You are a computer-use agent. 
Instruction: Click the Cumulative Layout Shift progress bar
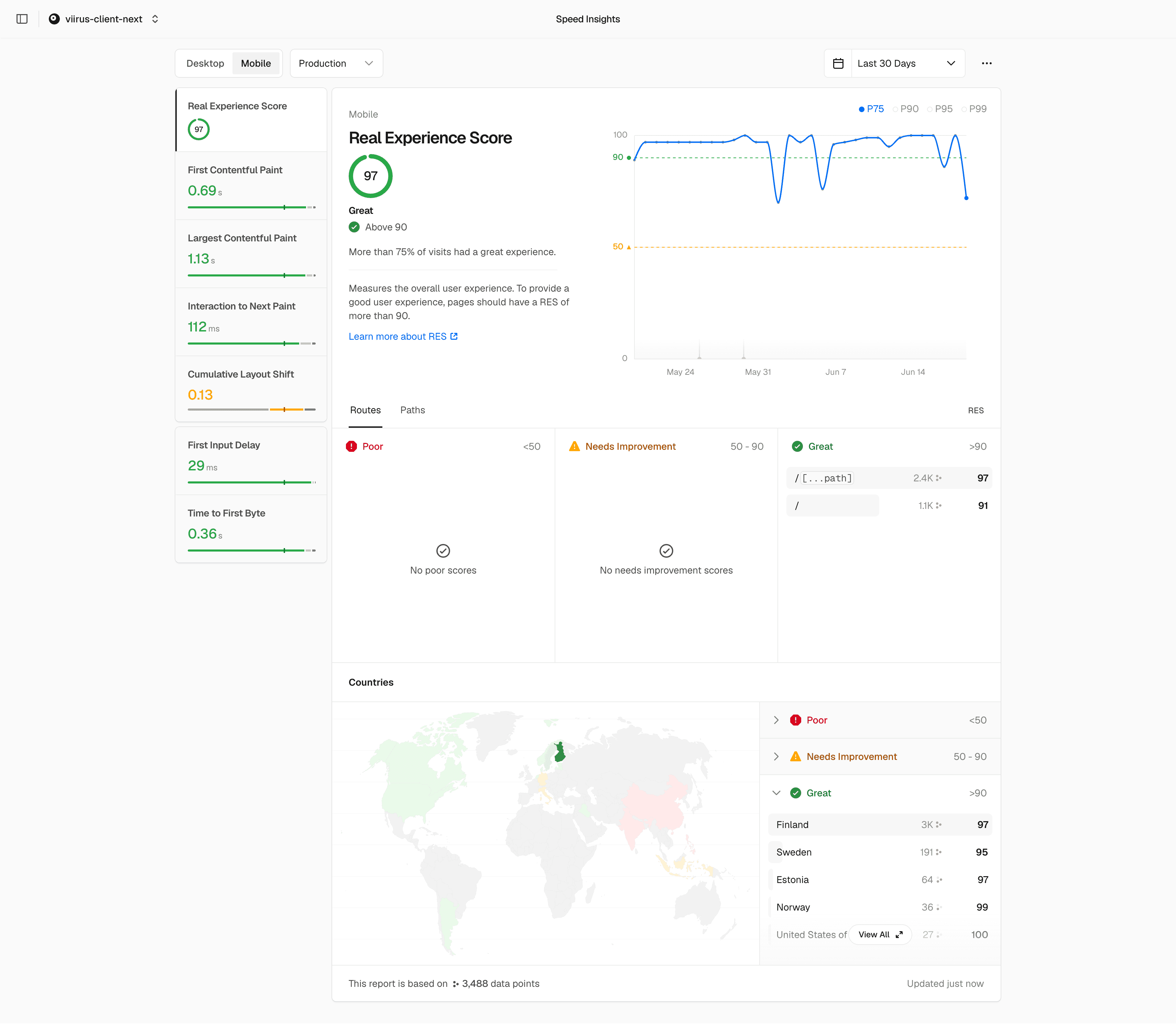251,410
